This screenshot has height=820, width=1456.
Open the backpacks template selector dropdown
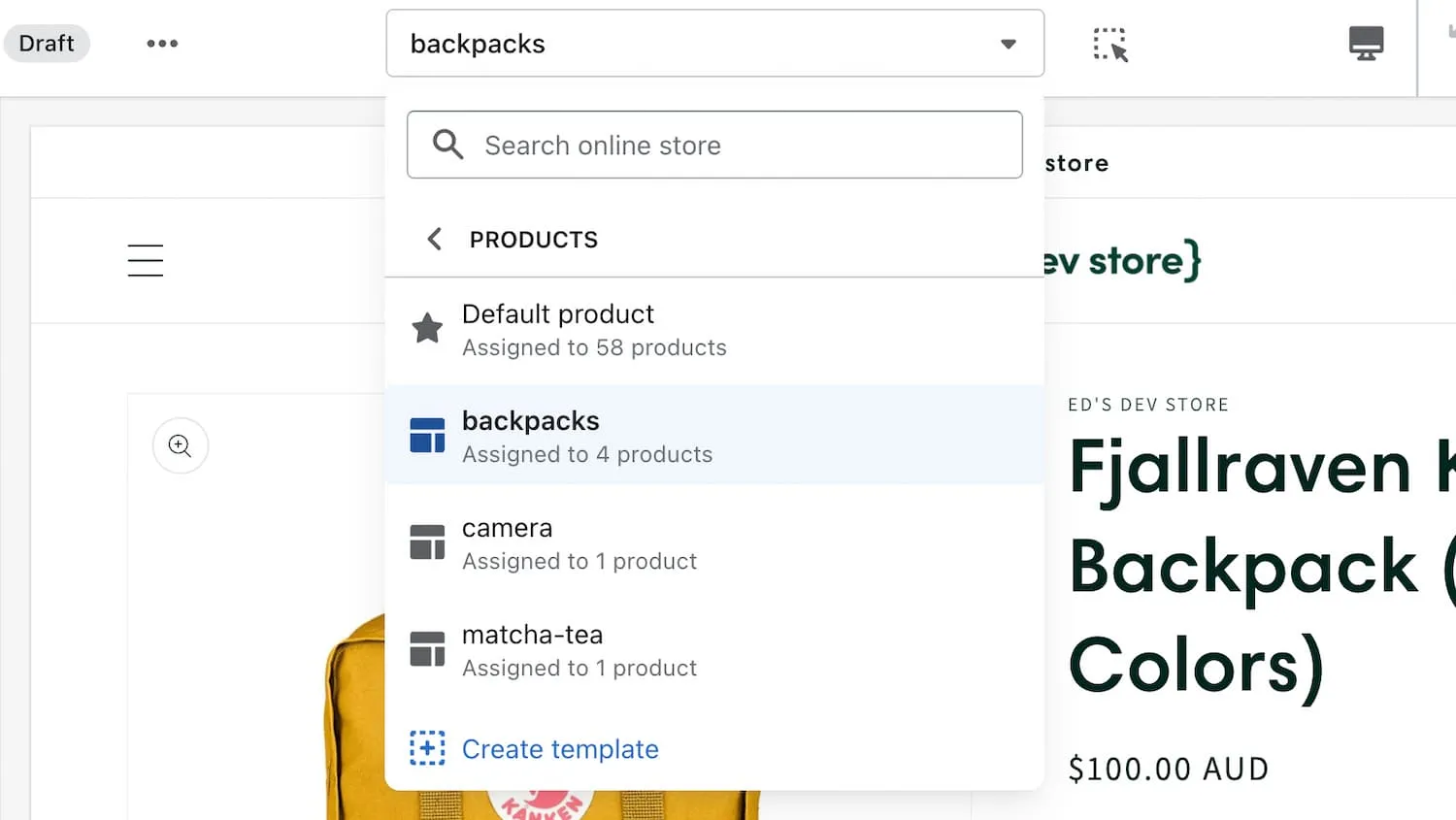click(x=715, y=44)
